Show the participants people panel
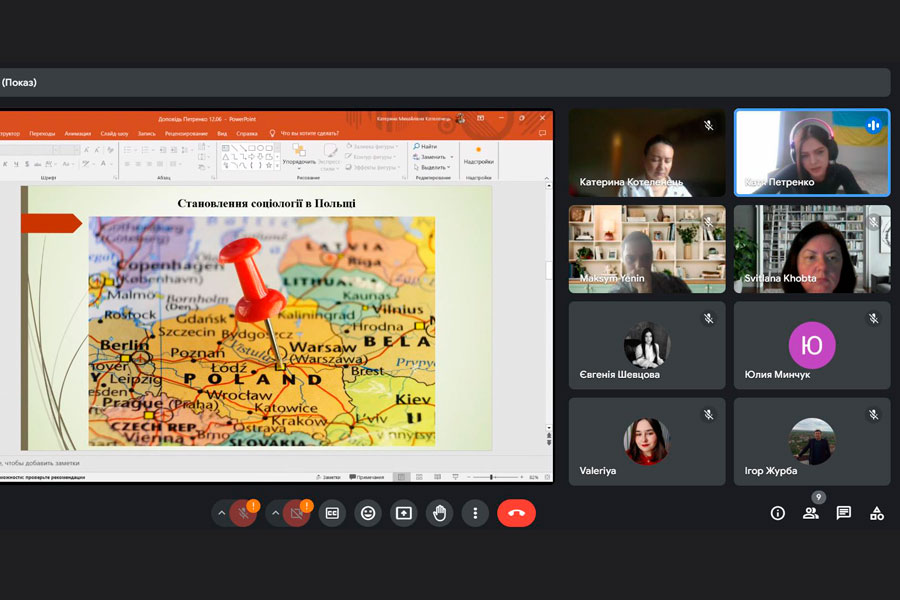The image size is (900, 600). tap(810, 513)
